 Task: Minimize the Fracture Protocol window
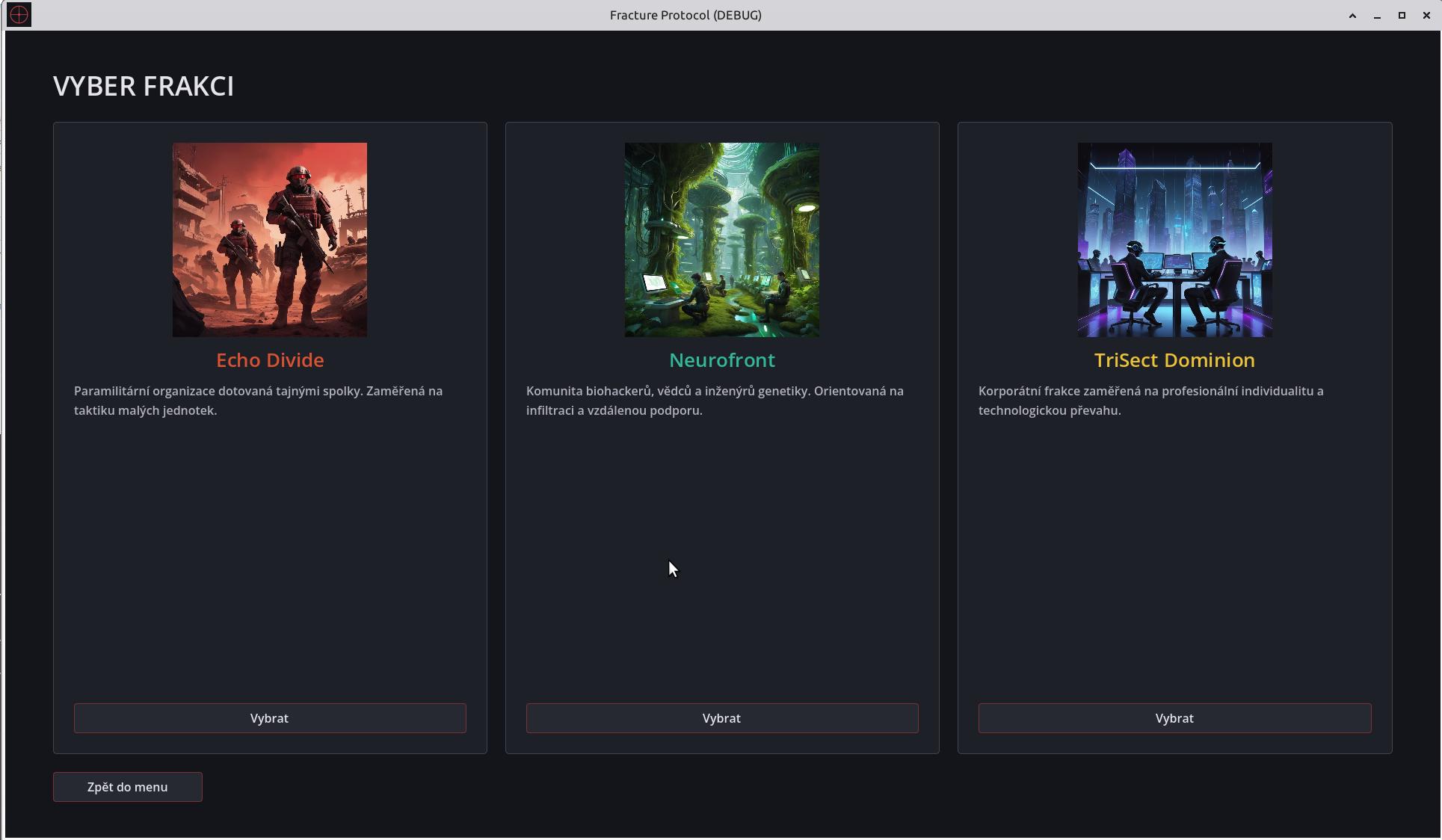(1377, 16)
